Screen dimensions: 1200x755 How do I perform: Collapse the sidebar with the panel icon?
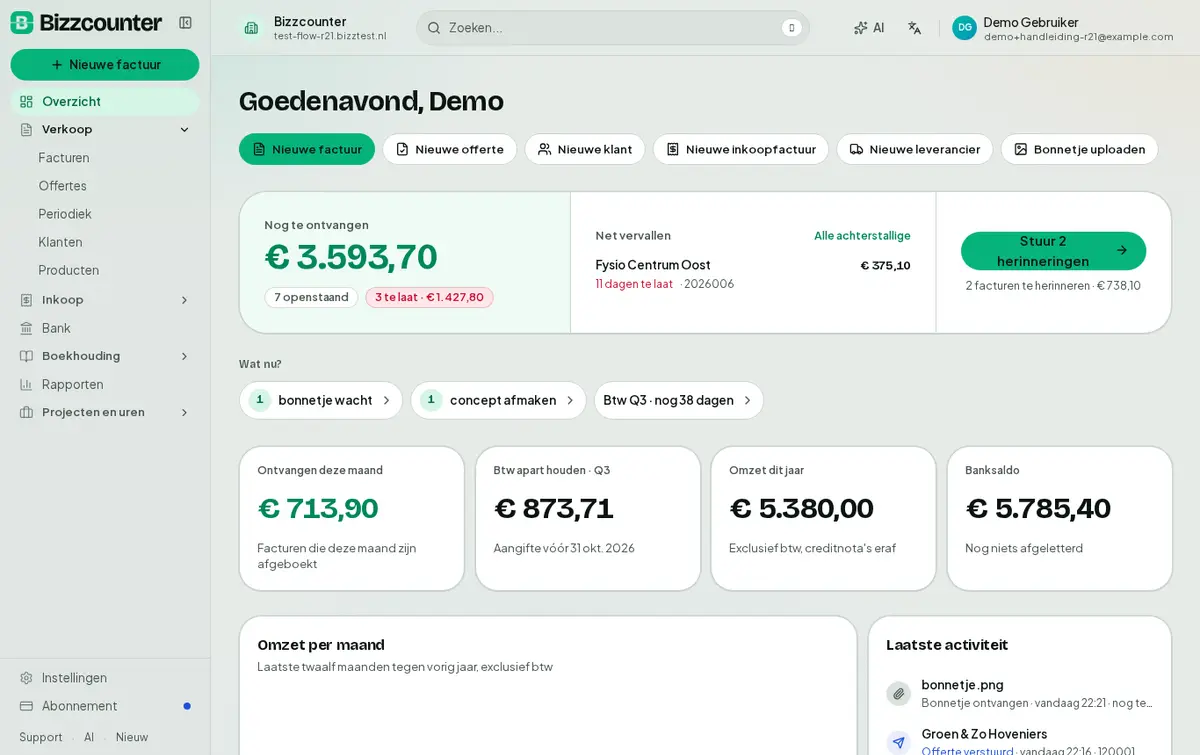185,22
